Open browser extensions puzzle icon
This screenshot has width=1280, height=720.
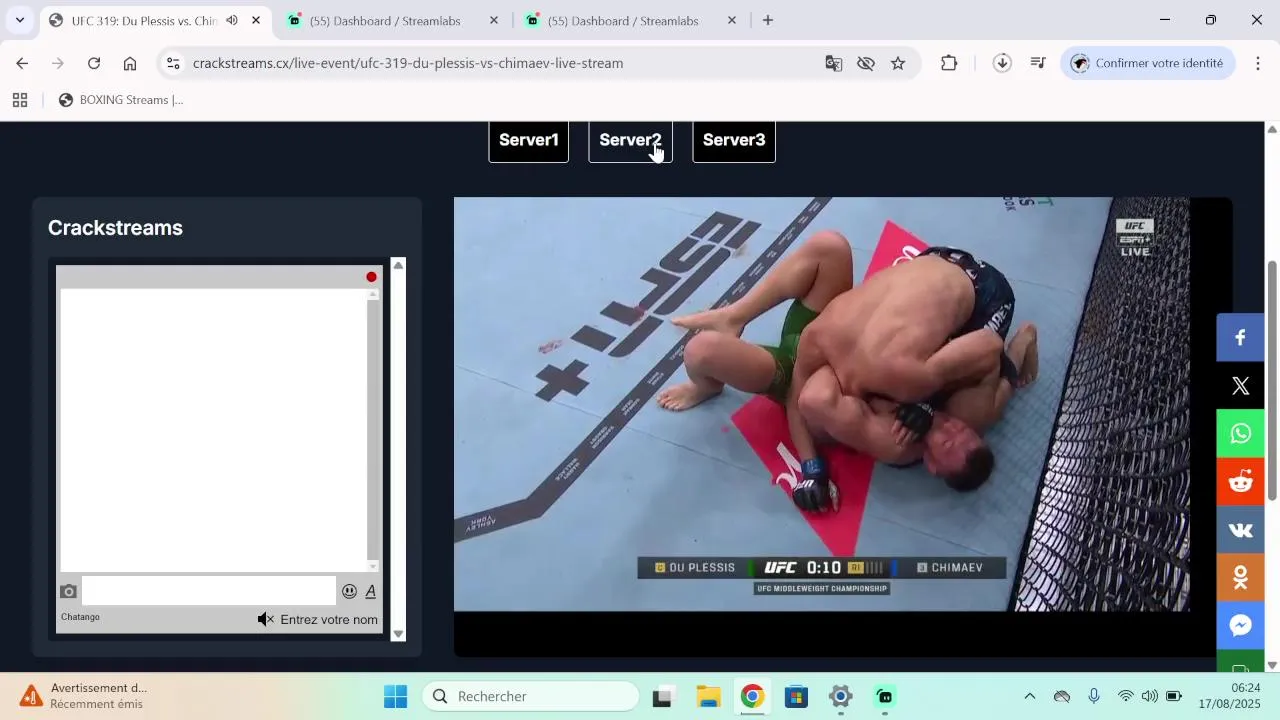[x=949, y=63]
